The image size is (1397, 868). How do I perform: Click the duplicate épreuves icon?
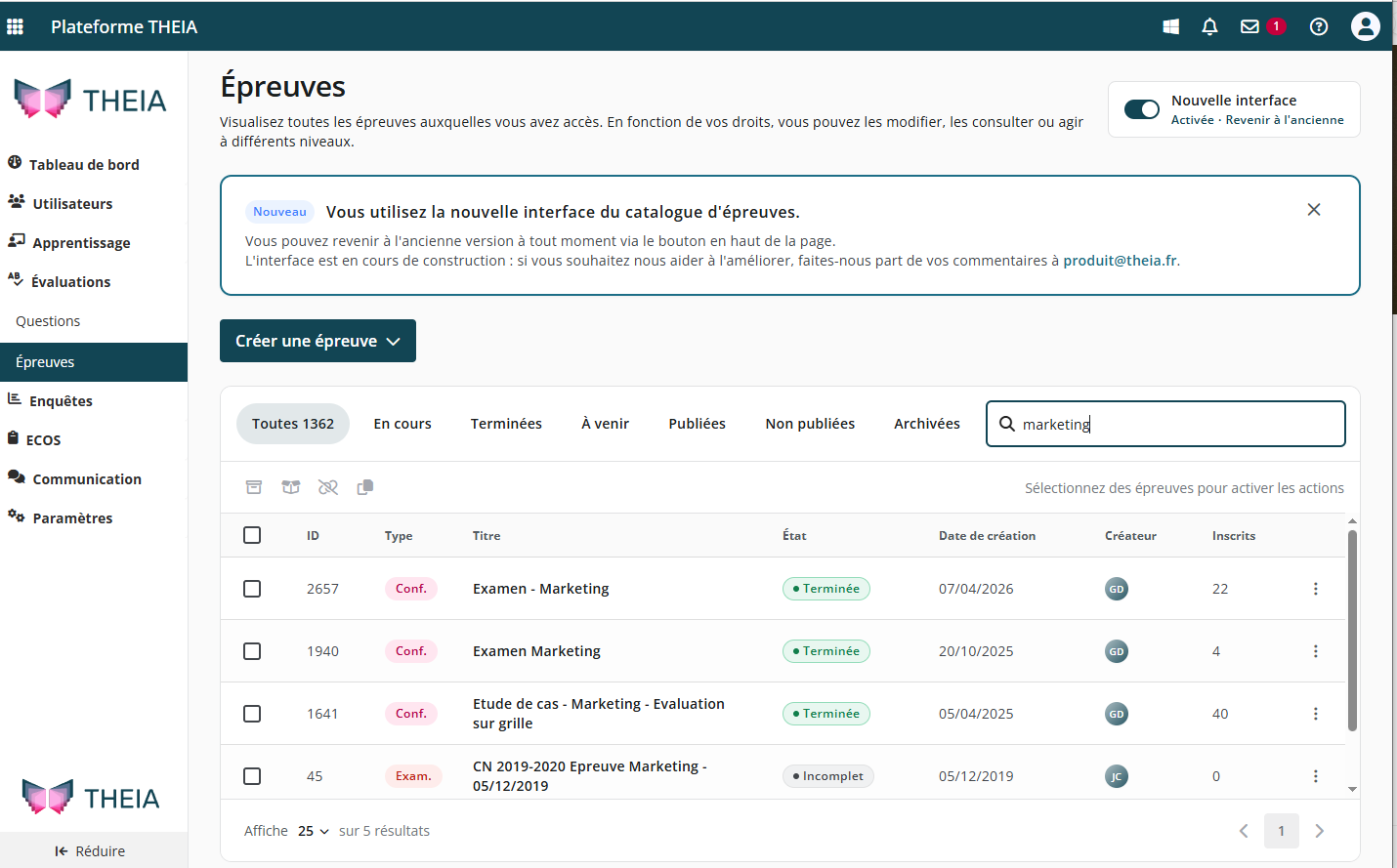[x=365, y=487]
